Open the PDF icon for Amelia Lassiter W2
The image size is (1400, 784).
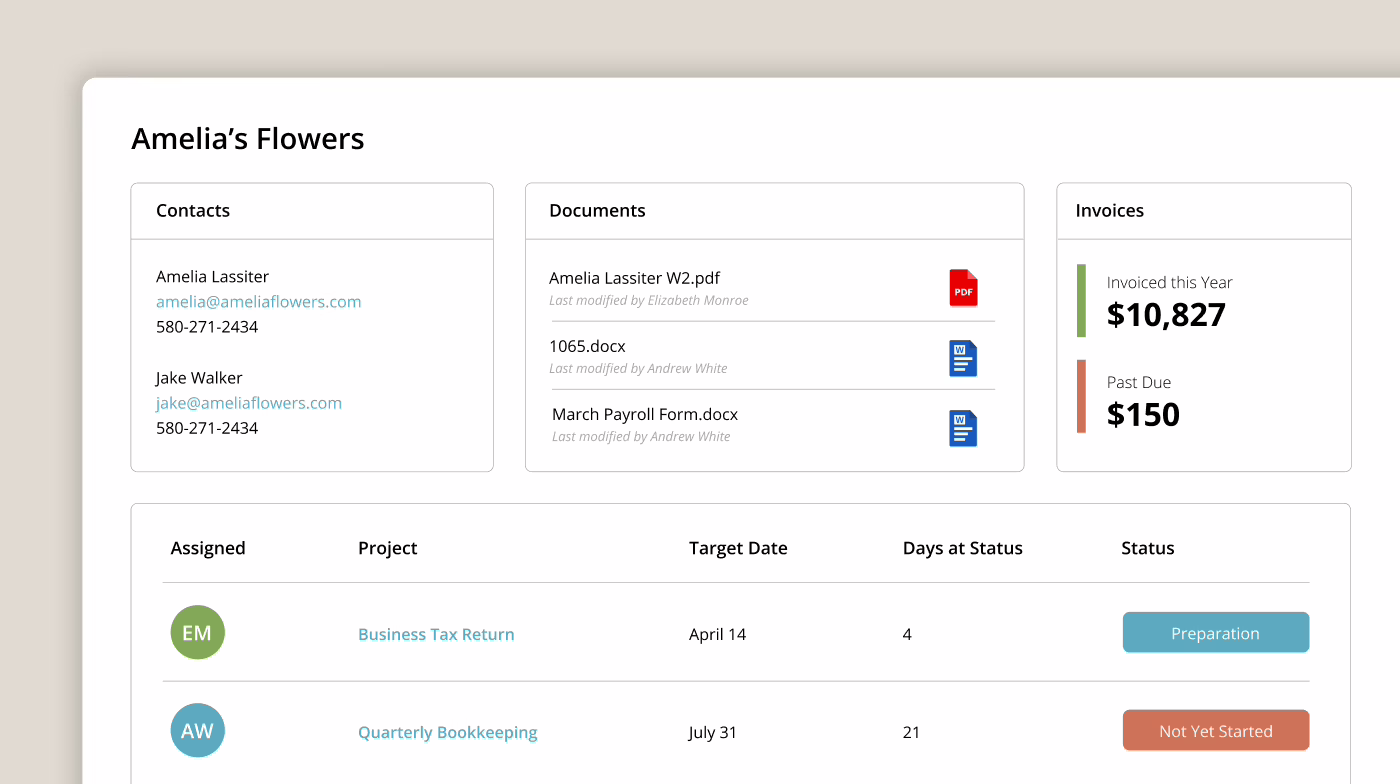[x=963, y=288]
